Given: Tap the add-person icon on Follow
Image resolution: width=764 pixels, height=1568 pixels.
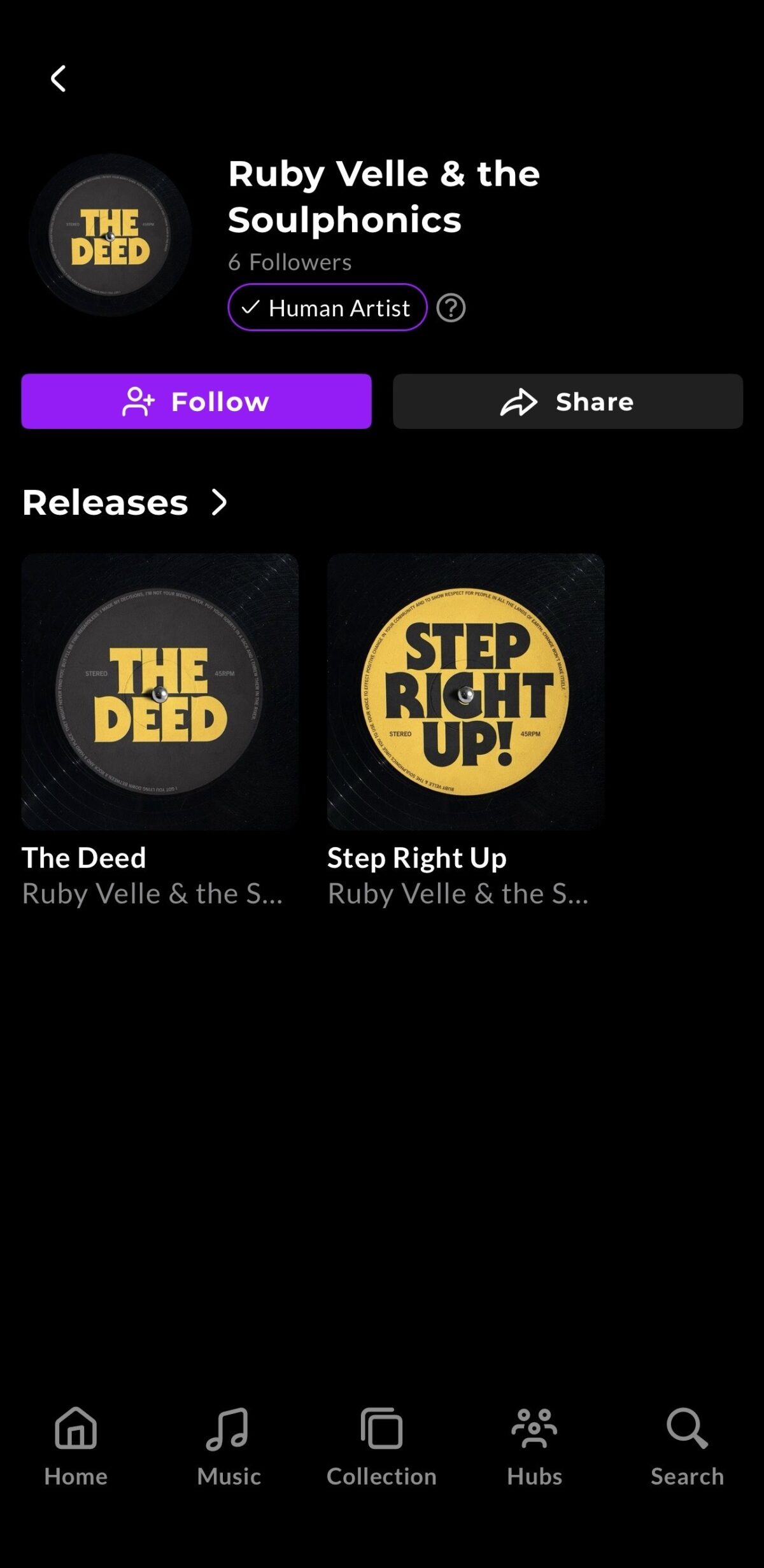Looking at the screenshot, I should 138,402.
